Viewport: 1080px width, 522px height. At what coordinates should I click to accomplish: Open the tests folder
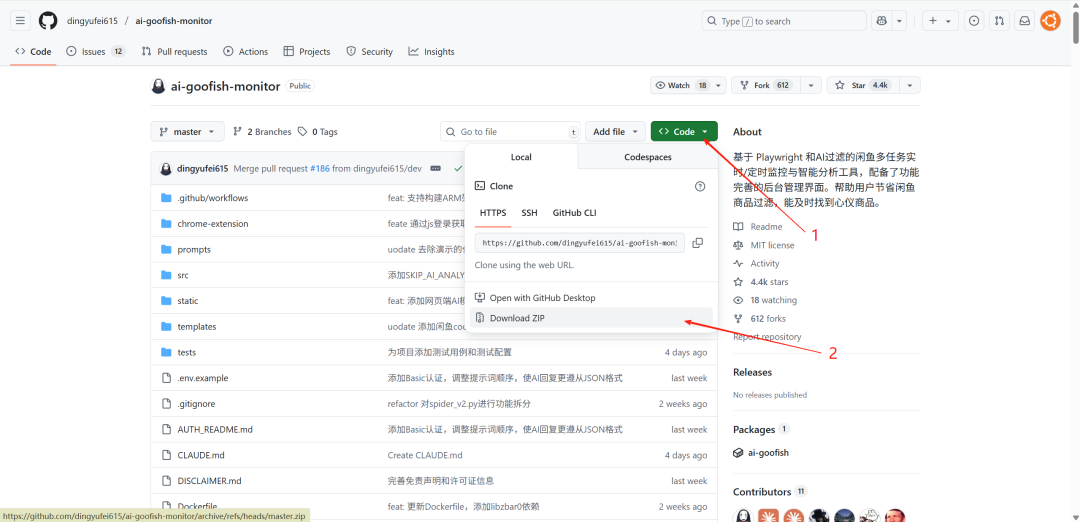(186, 352)
